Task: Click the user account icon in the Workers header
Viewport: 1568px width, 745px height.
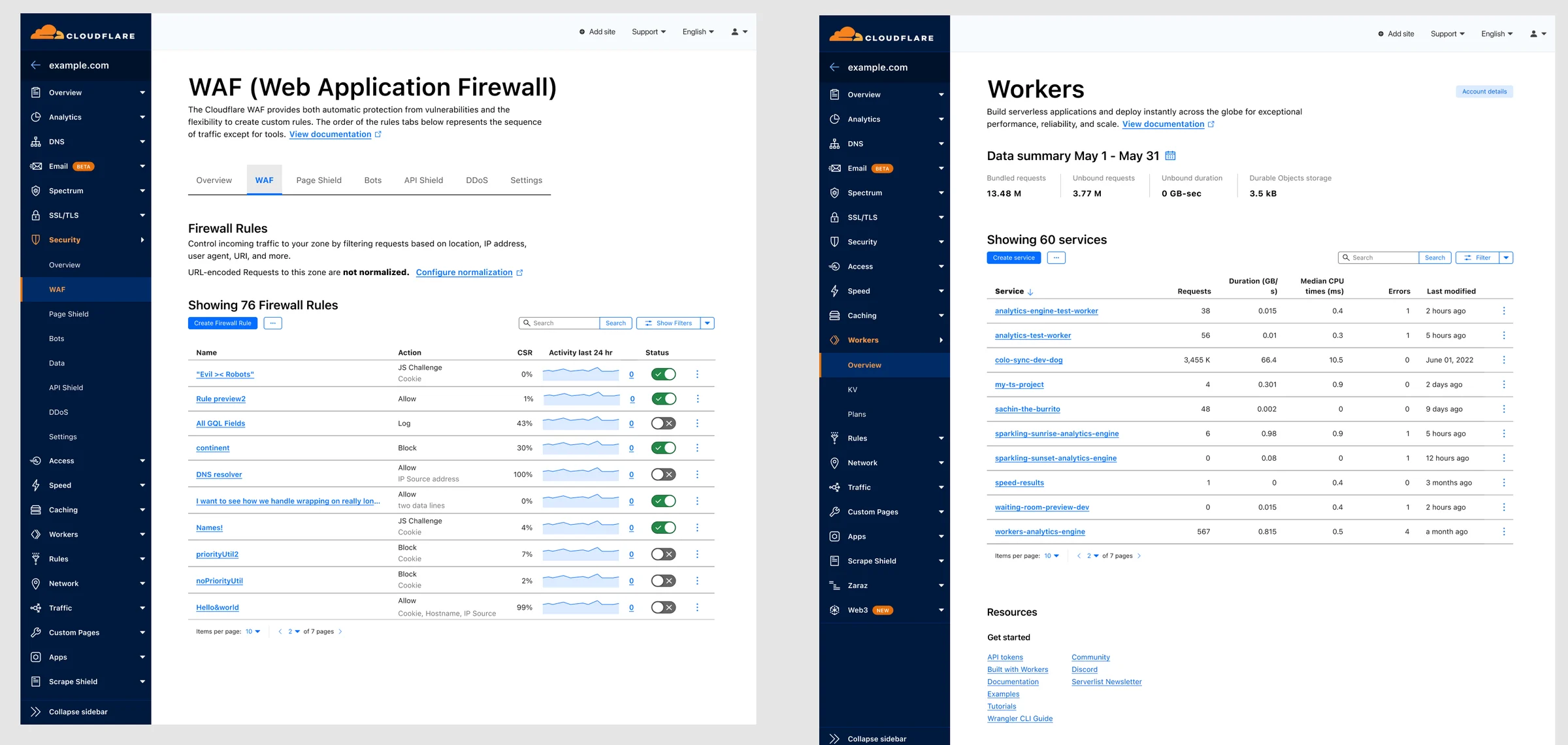Action: 1533,34
